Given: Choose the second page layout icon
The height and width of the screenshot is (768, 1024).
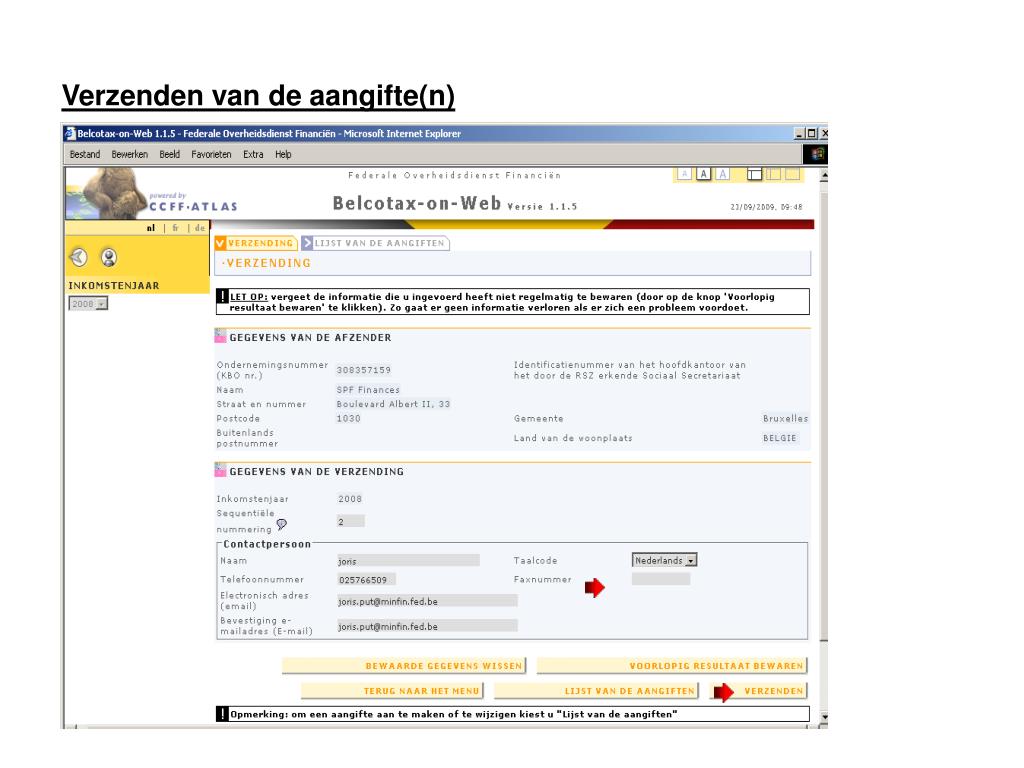Looking at the screenshot, I should click(773, 174).
